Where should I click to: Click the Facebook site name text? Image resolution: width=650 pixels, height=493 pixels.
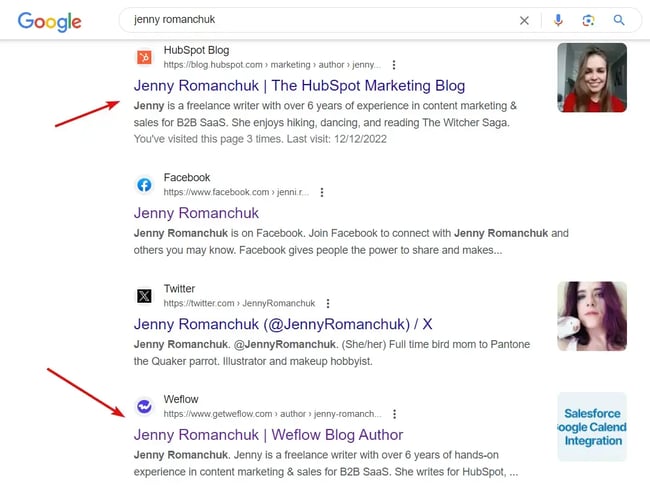point(187,178)
